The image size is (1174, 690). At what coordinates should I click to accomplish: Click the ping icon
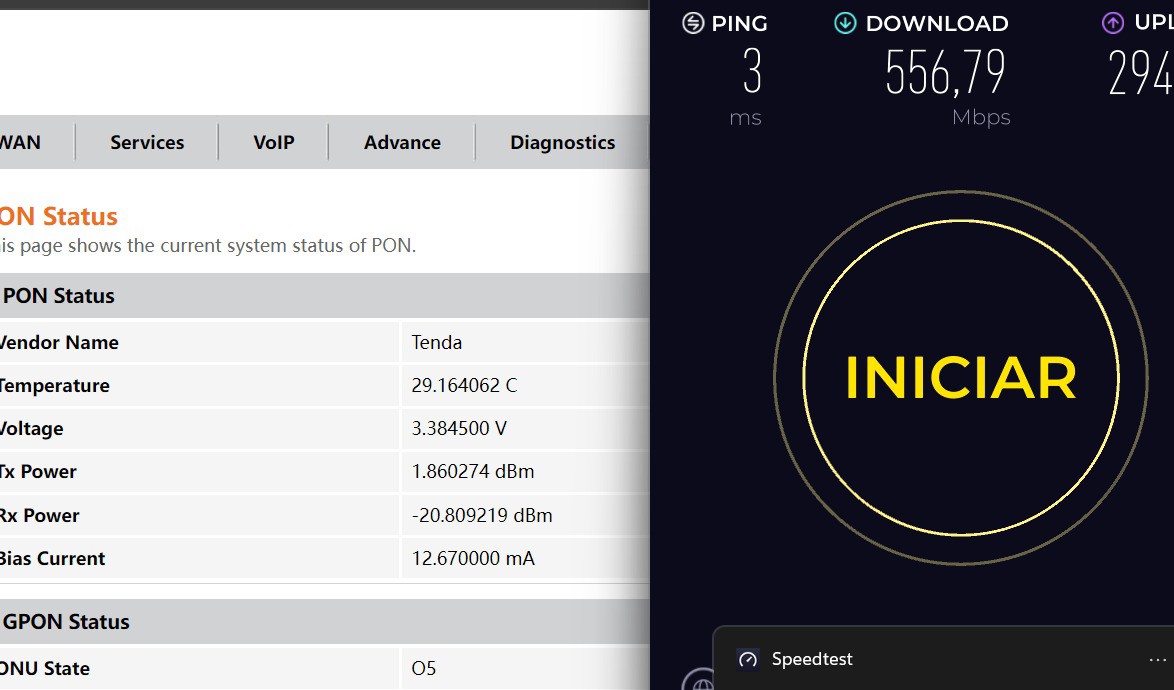point(693,23)
